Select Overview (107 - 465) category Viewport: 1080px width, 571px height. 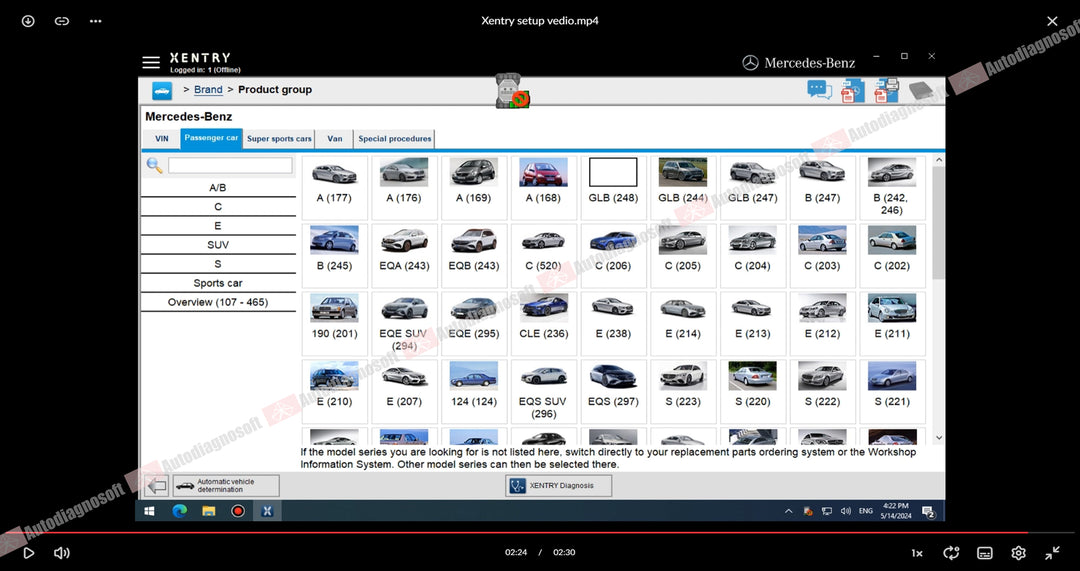pyautogui.click(x=218, y=302)
